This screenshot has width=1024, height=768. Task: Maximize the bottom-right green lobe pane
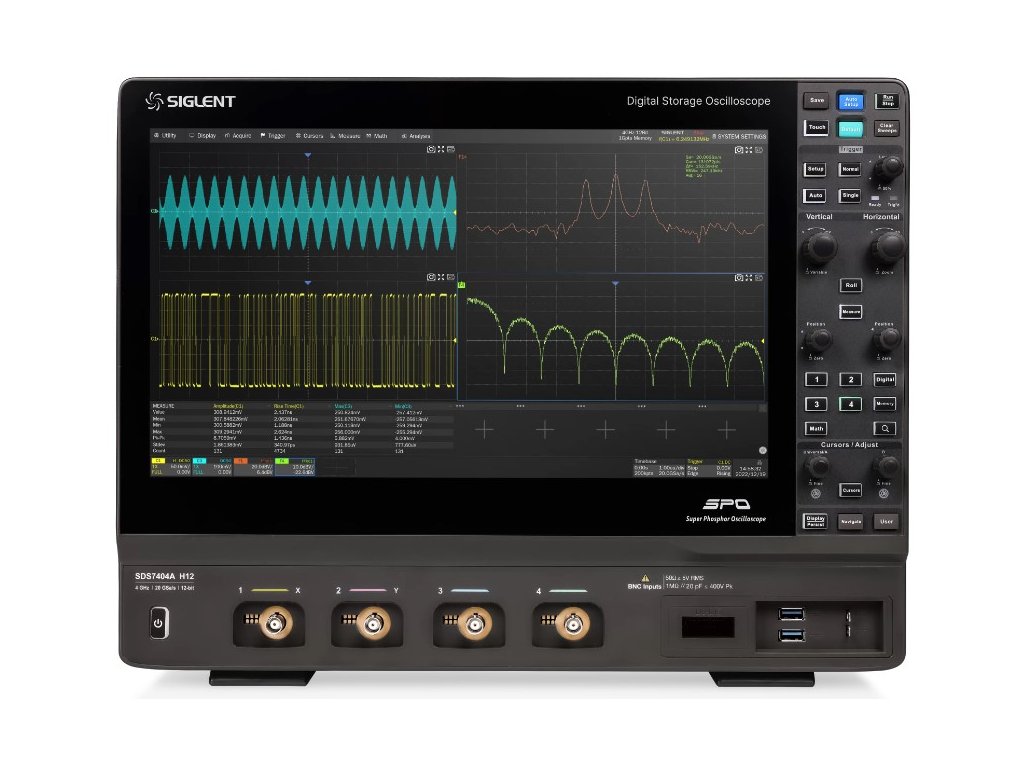748,278
